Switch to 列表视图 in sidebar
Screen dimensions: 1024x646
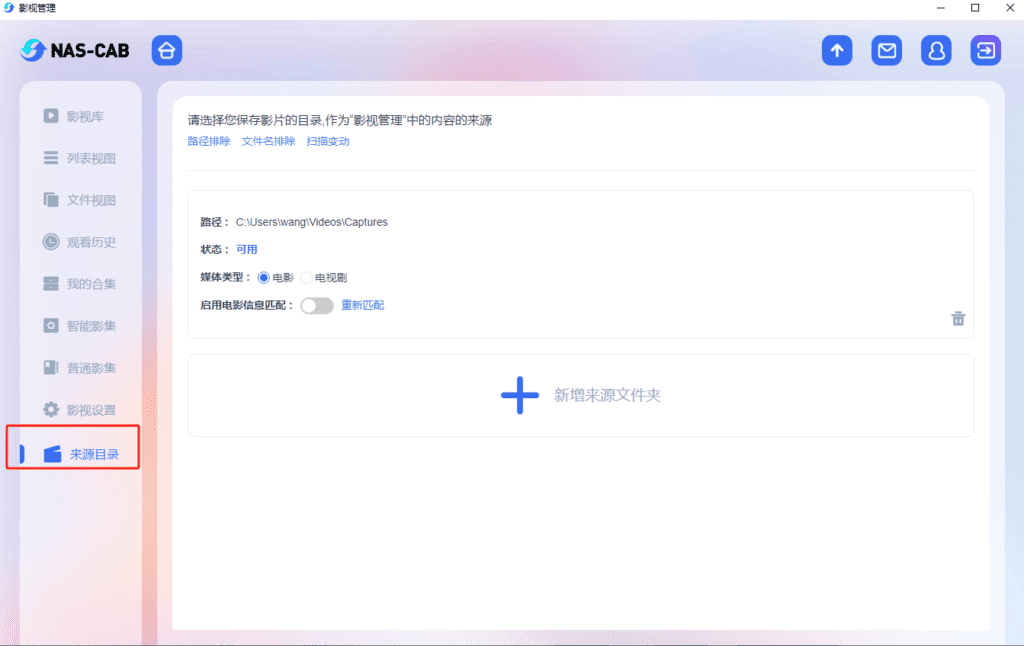pyautogui.click(x=90, y=158)
